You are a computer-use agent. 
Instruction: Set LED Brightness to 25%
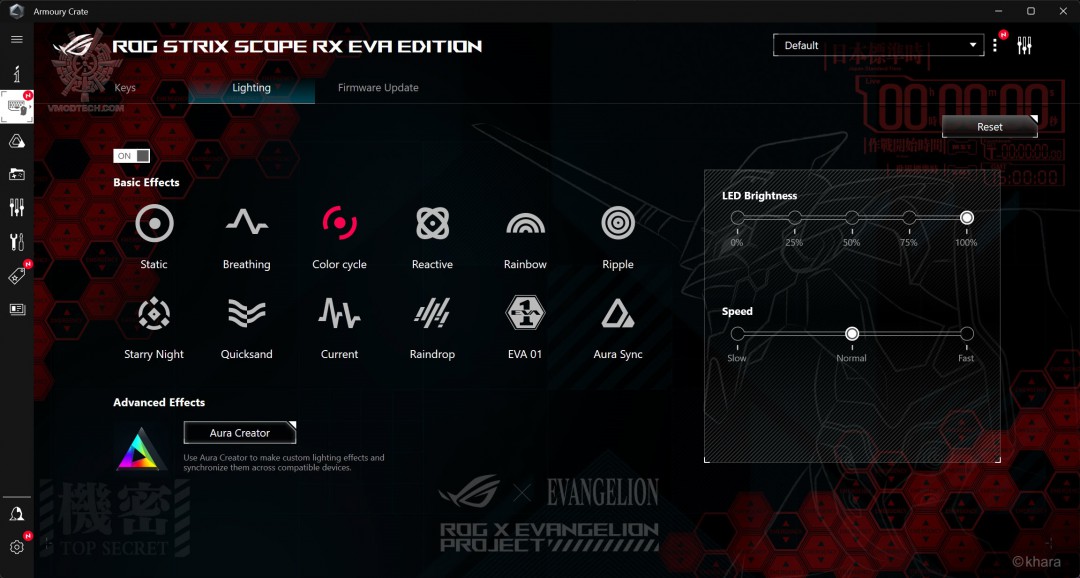coord(794,218)
